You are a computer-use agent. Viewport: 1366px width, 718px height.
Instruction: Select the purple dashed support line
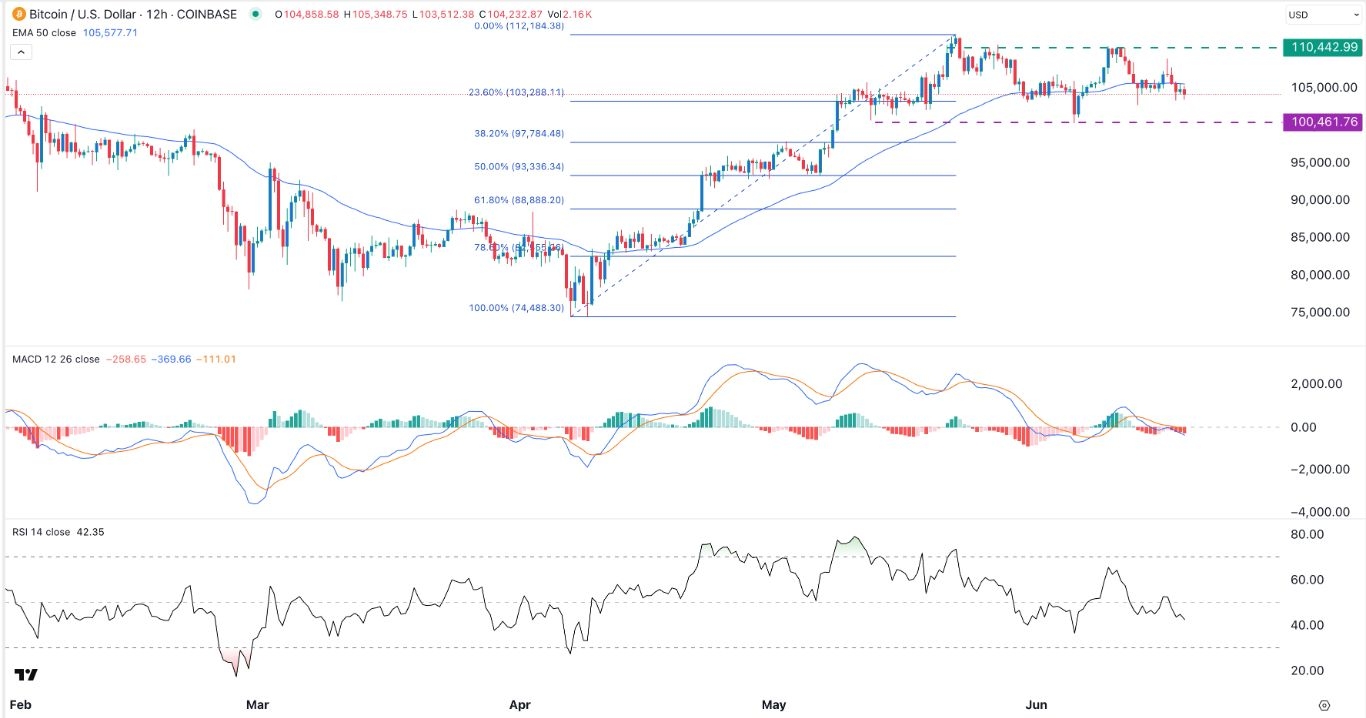[x=1075, y=122]
